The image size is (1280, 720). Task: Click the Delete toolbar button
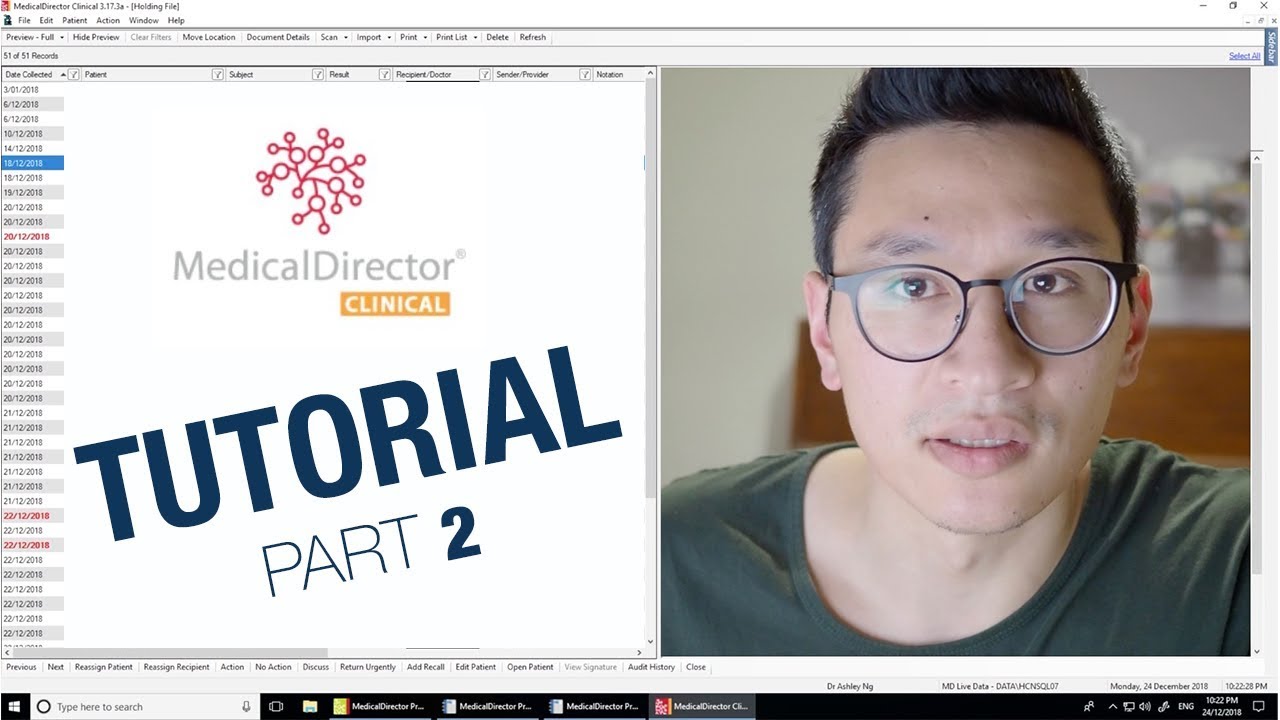point(497,37)
